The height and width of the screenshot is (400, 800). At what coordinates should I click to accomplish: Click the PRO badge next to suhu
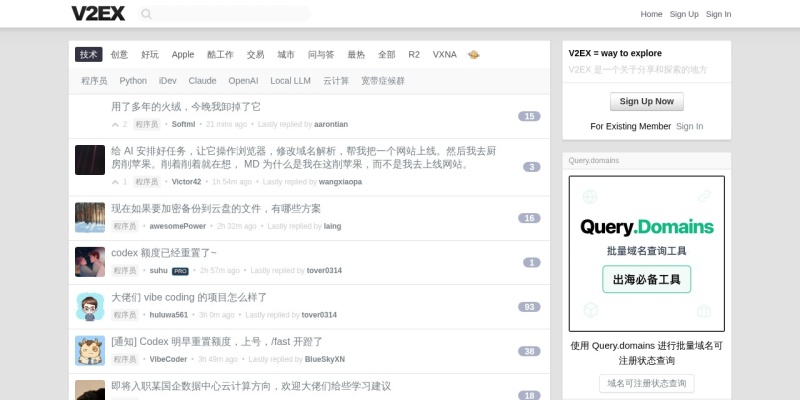click(x=180, y=271)
